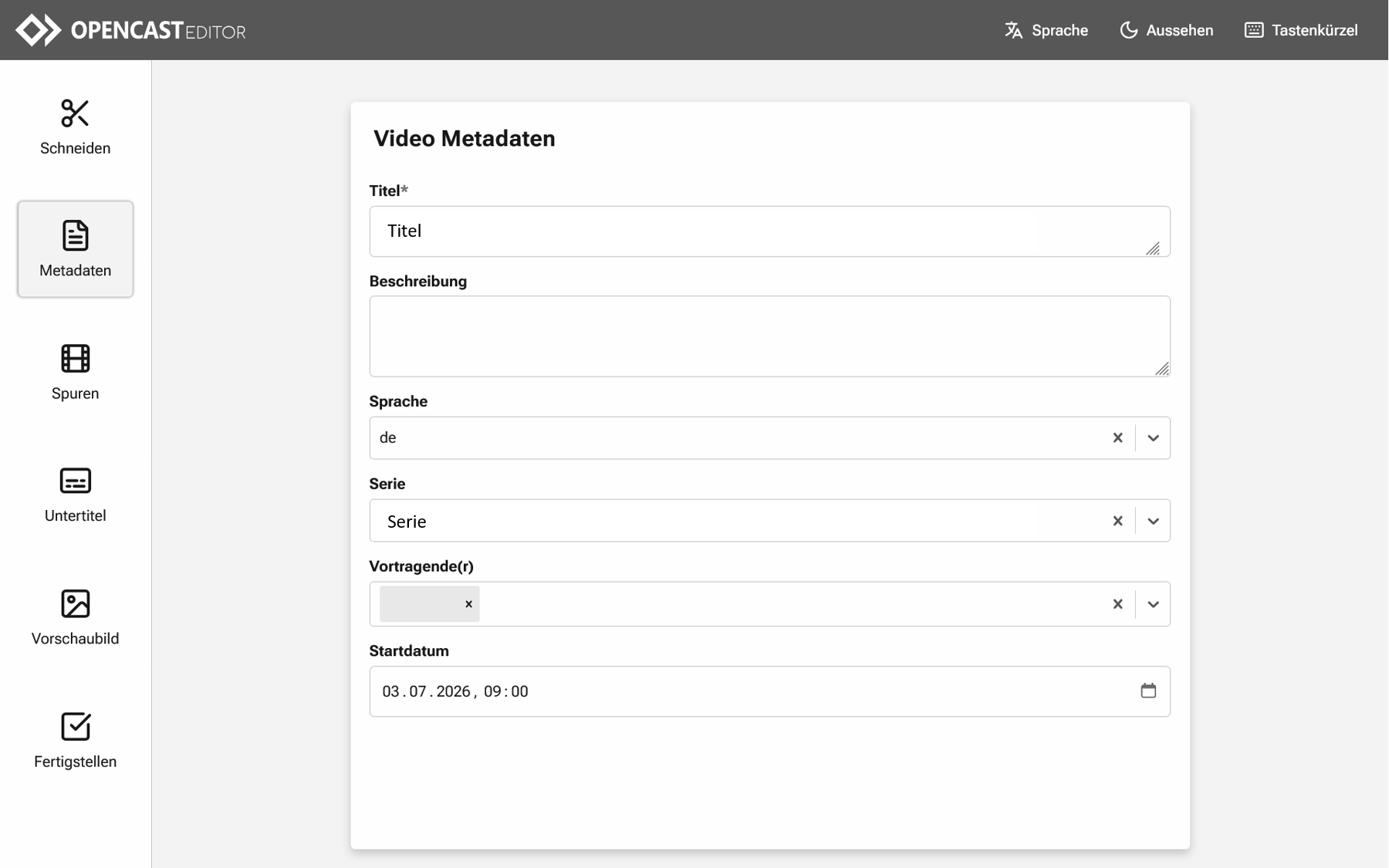
Task: Expand the Vortragende(r) dropdown
Action: (x=1153, y=604)
